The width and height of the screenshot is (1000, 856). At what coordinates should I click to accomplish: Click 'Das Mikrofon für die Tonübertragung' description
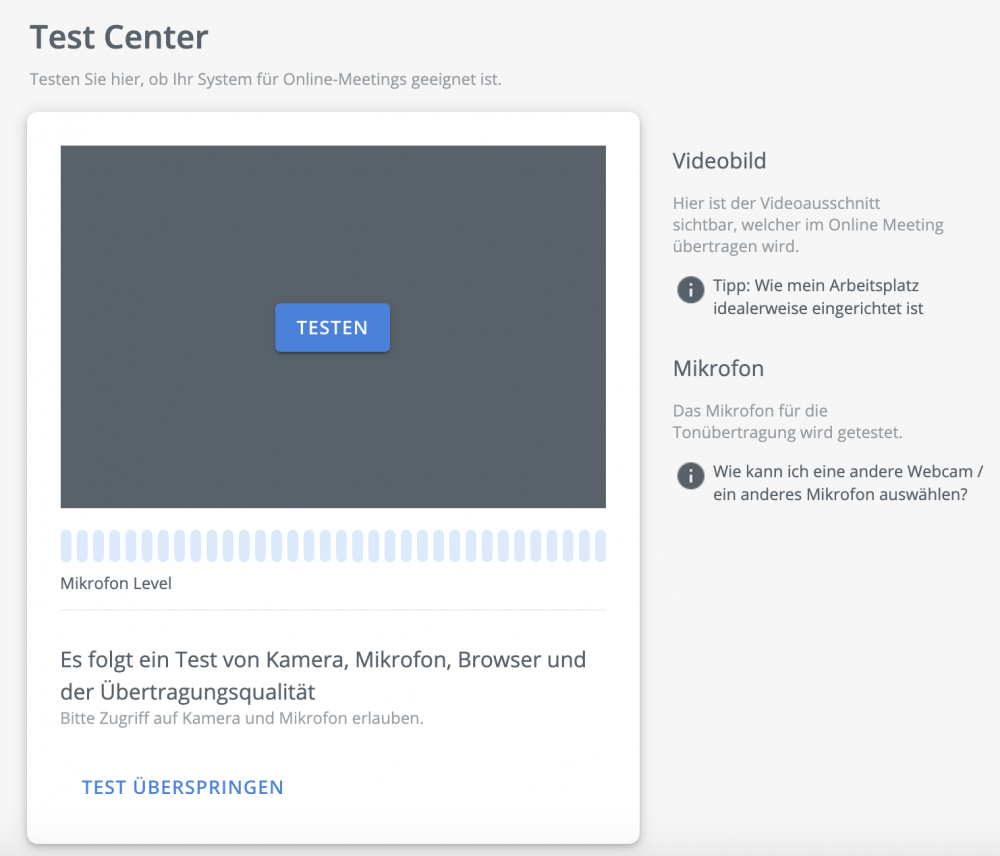point(788,422)
